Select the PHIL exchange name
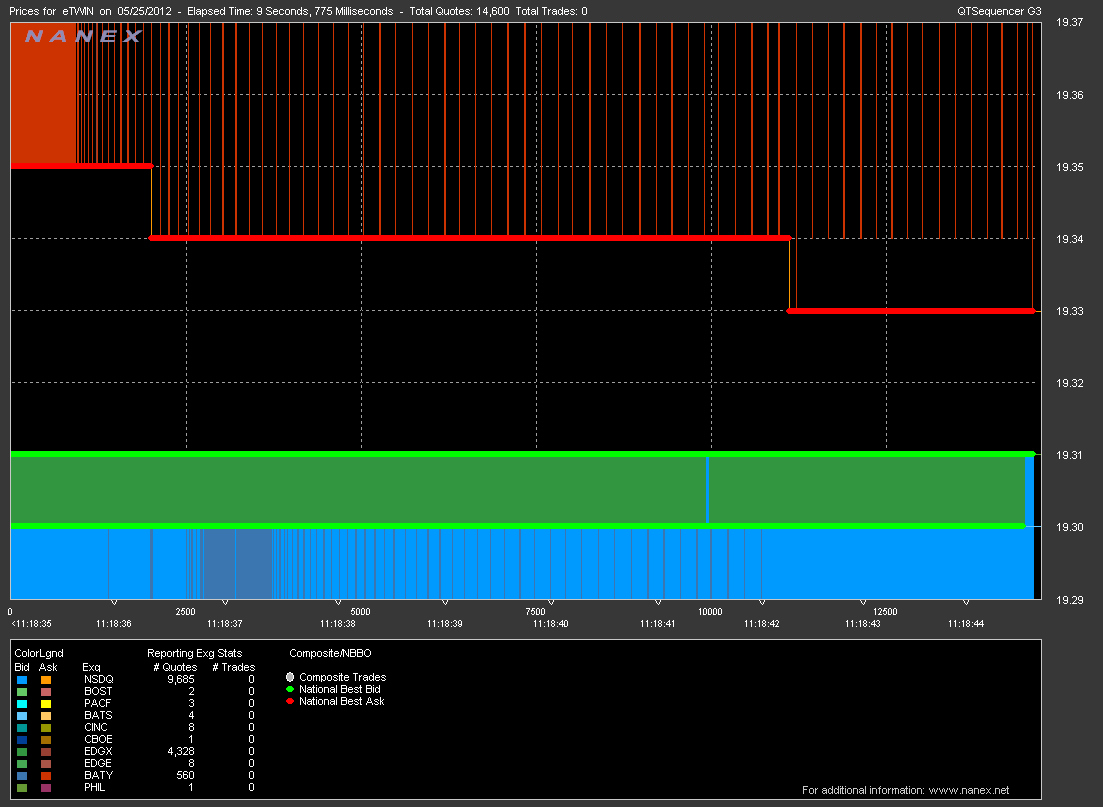This screenshot has width=1103, height=807. click(95, 787)
